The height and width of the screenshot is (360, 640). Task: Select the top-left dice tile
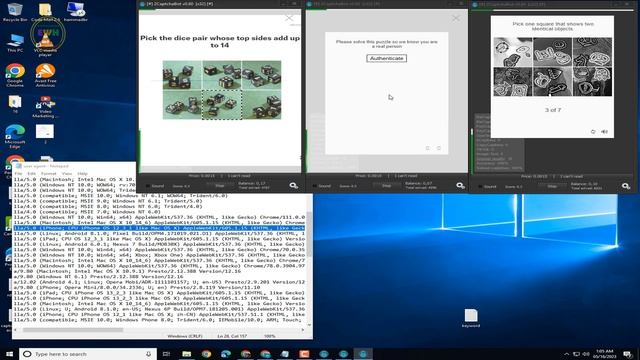point(182,75)
